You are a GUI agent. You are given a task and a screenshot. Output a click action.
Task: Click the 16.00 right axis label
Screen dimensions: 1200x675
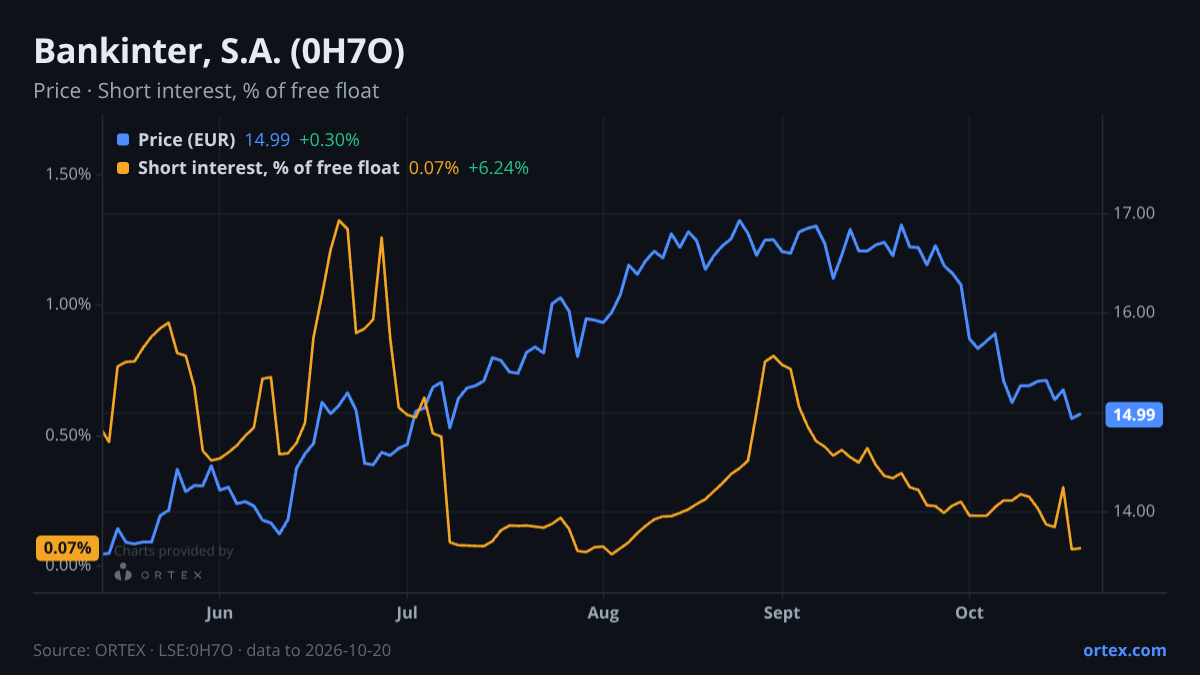(1132, 312)
